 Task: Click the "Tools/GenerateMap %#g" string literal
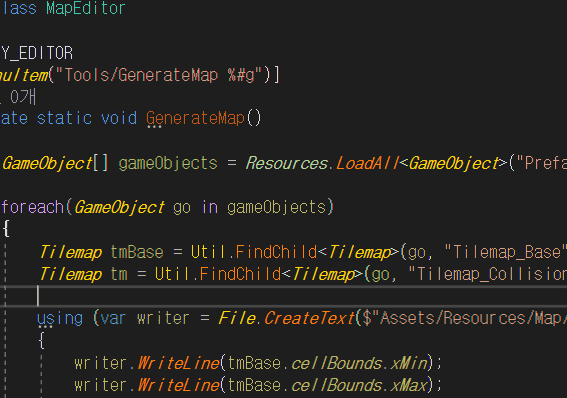point(159,76)
